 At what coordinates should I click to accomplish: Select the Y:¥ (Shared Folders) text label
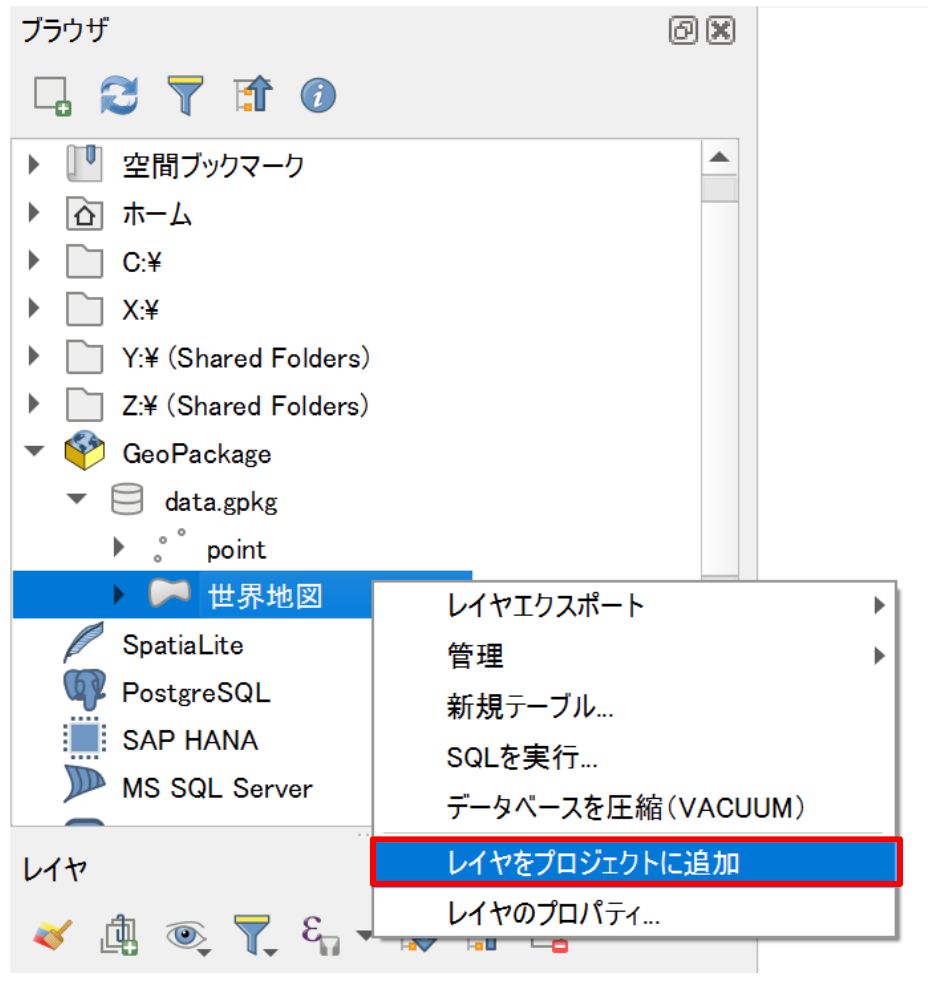(246, 358)
